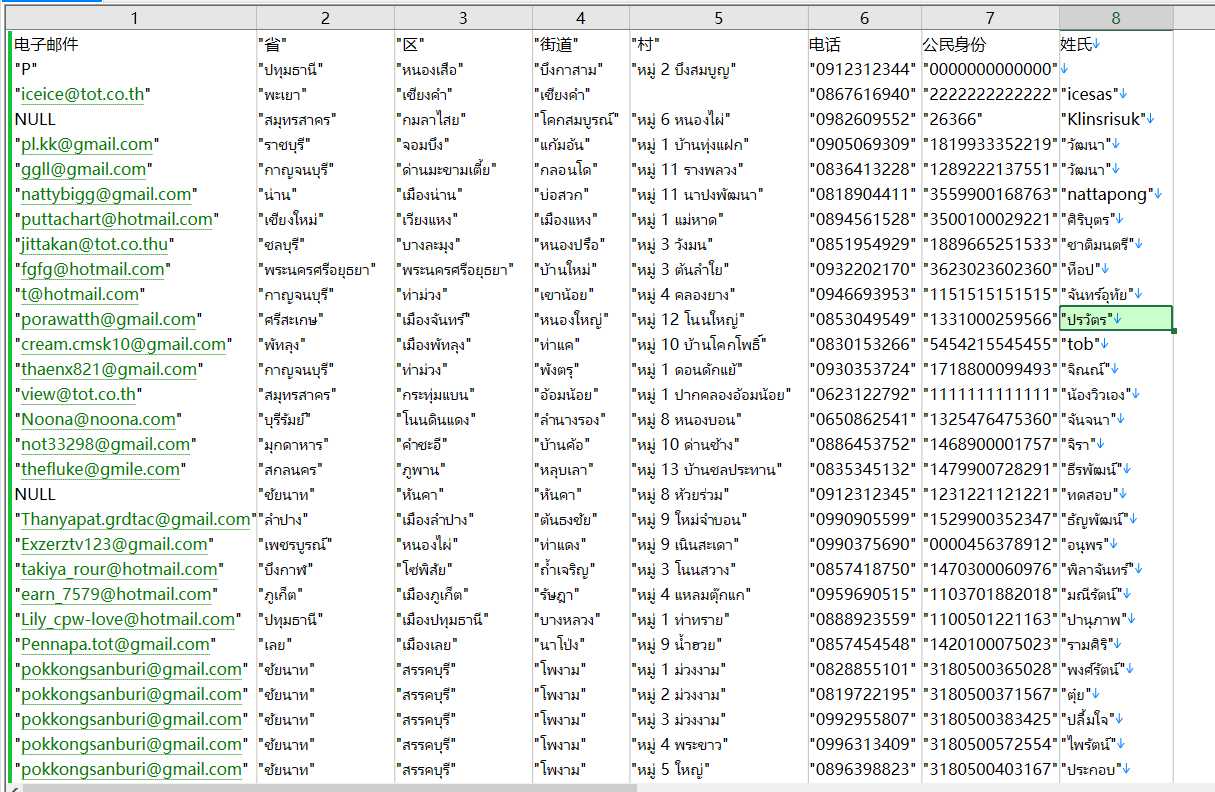This screenshot has height=792, width=1215.
Task: Select cell with phone "0828855101"
Action: [864, 669]
